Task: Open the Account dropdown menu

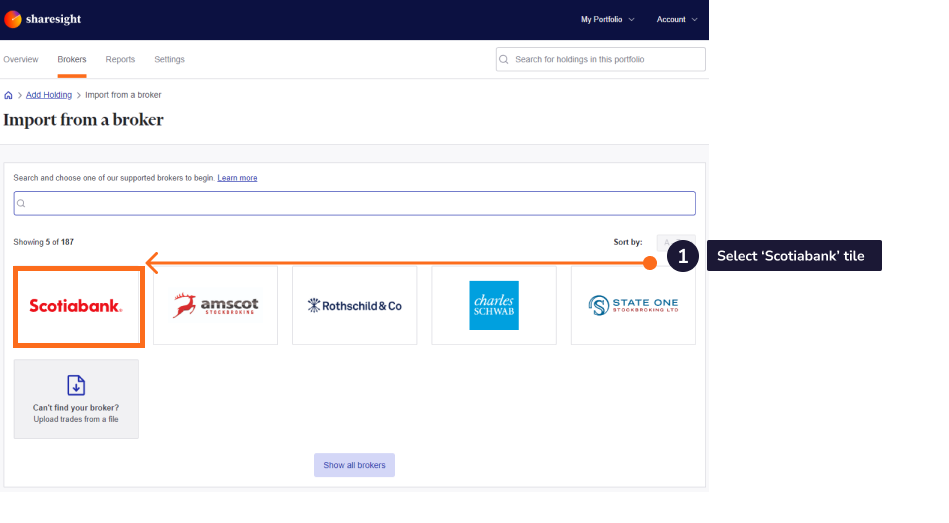Action: tap(677, 19)
